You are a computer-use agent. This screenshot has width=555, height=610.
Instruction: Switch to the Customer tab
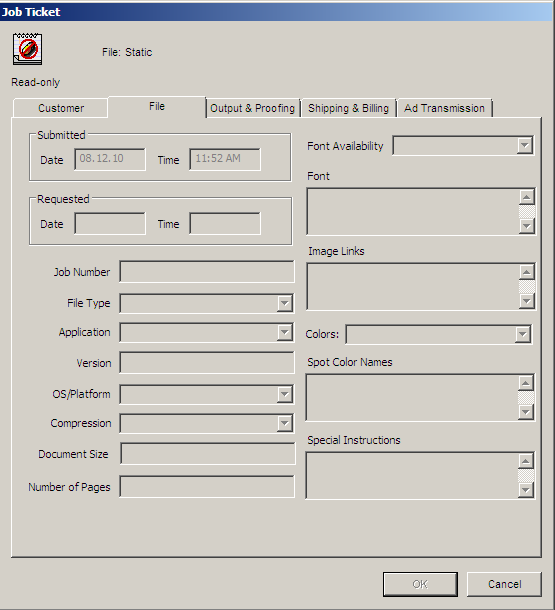tap(61, 108)
